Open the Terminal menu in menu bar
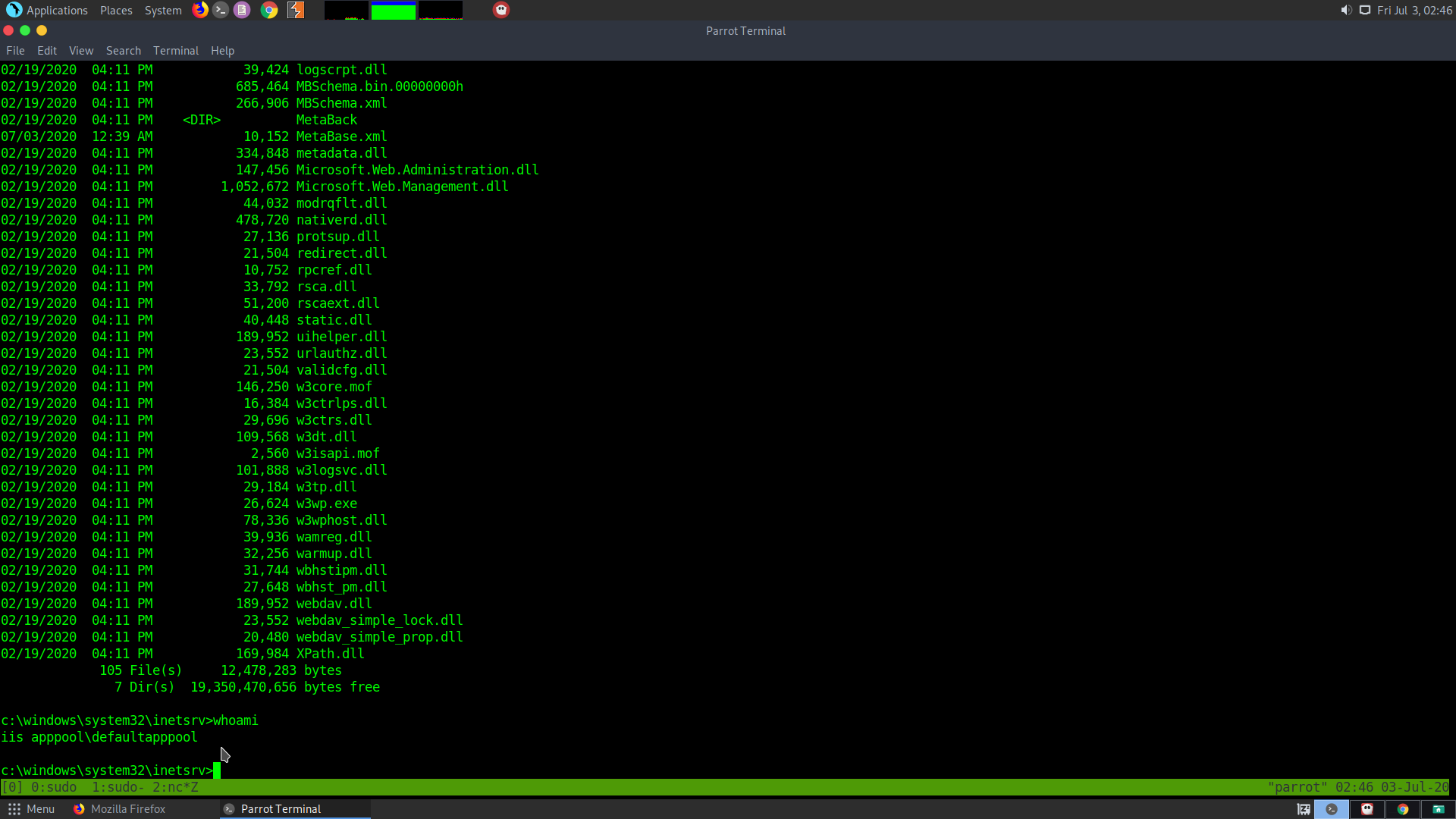This screenshot has width=1456, height=819. pyautogui.click(x=176, y=51)
